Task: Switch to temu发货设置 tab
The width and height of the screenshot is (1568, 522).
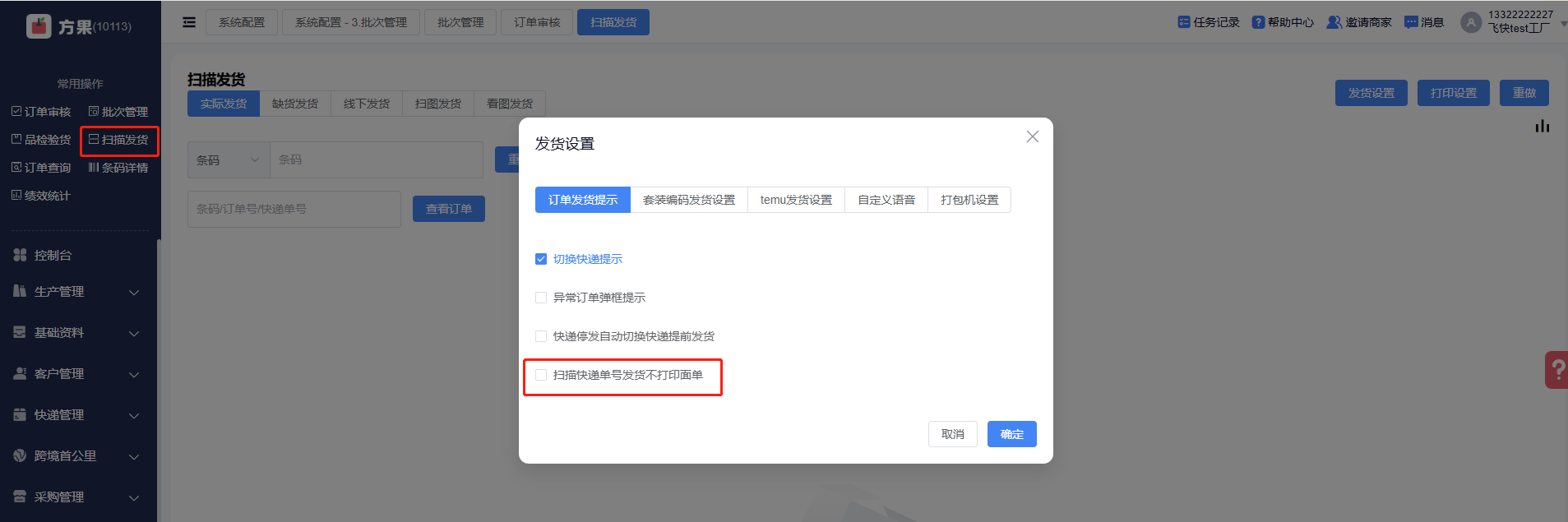Action: (796, 200)
